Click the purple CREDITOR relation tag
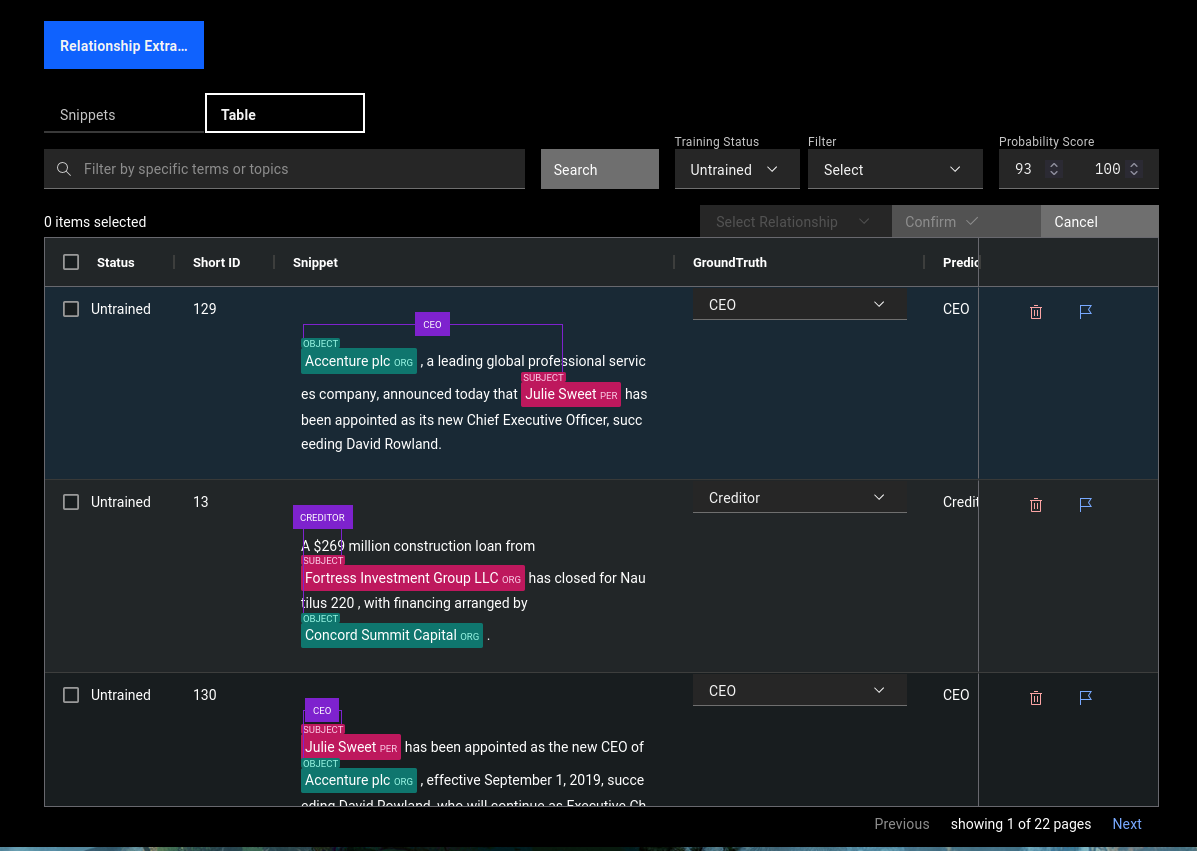 pyautogui.click(x=322, y=517)
